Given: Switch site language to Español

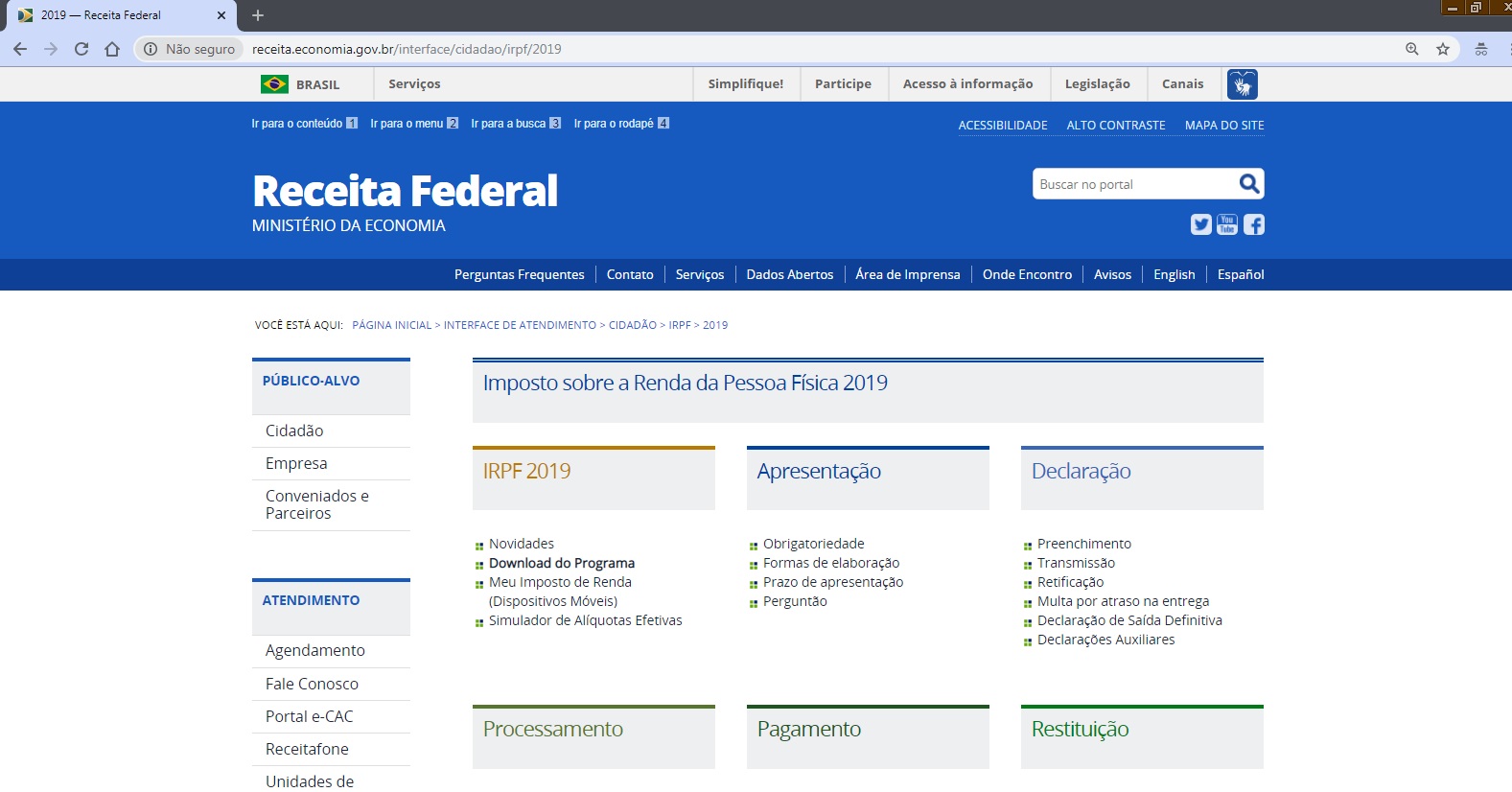Looking at the screenshot, I should pos(1241,274).
